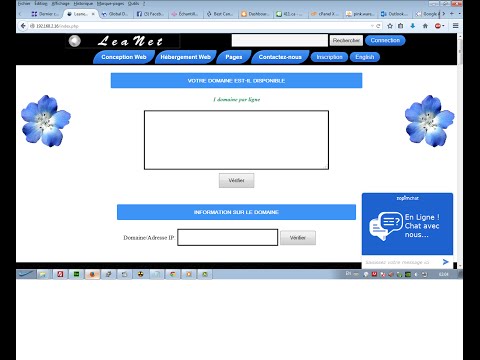Click the LeaNet logo sphere icon

pyautogui.click(x=75, y=41)
